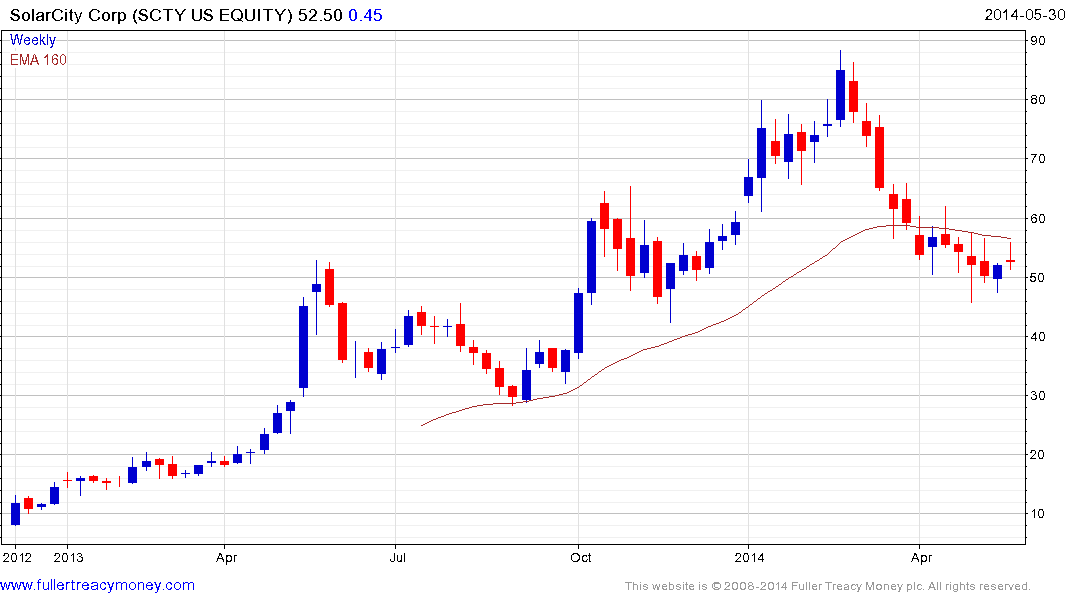Click the 90 price axis label

(1038, 40)
